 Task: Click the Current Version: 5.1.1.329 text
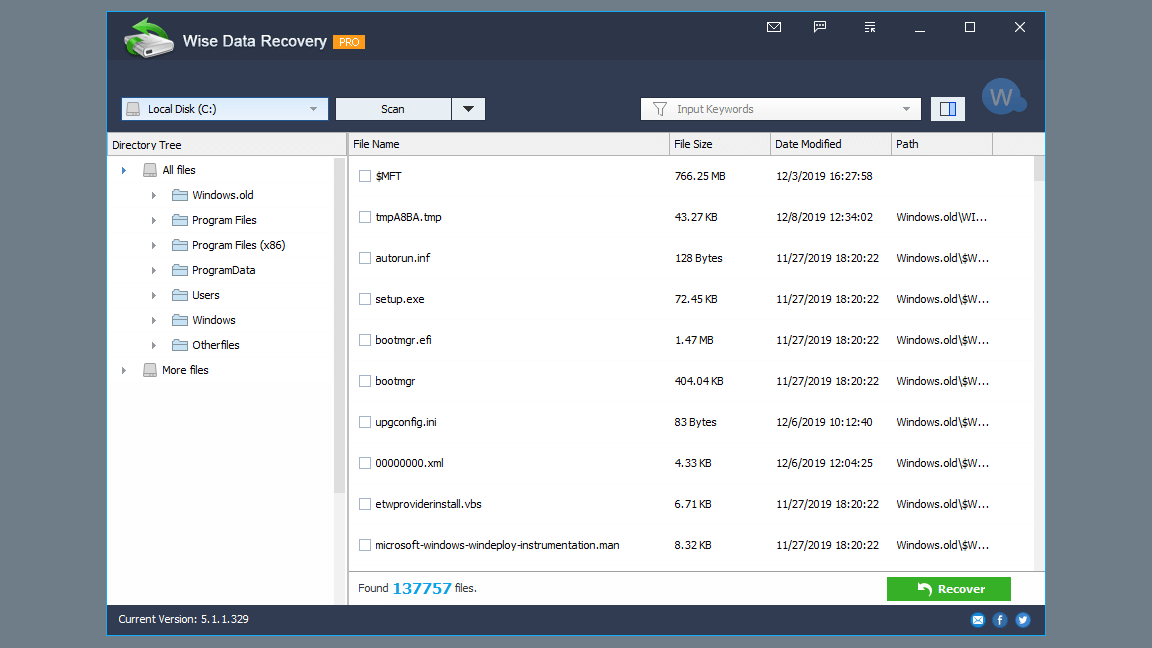[x=184, y=619]
